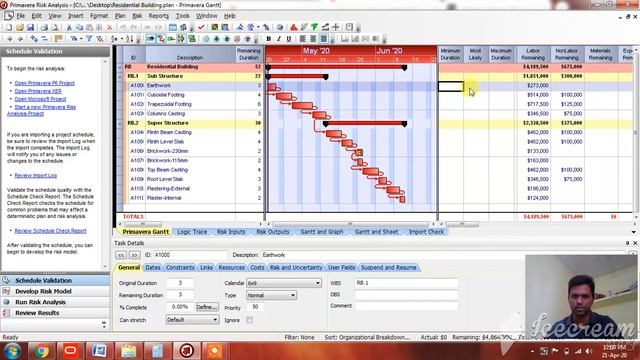640x360 pixels.
Task: Switch to the Gantt and Graph tab
Action: (x=322, y=232)
